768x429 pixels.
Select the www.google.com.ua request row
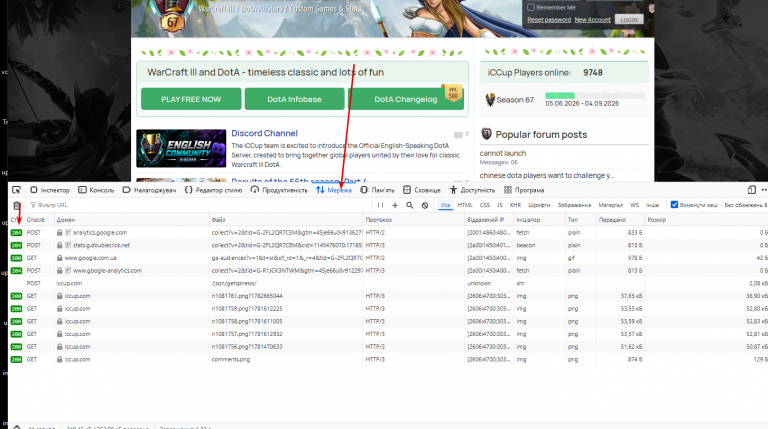(388, 258)
